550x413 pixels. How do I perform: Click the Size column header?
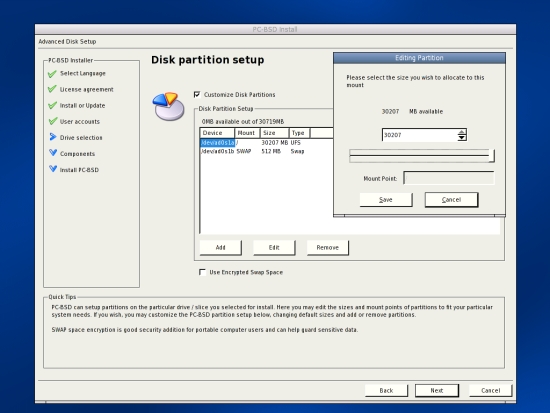274,133
